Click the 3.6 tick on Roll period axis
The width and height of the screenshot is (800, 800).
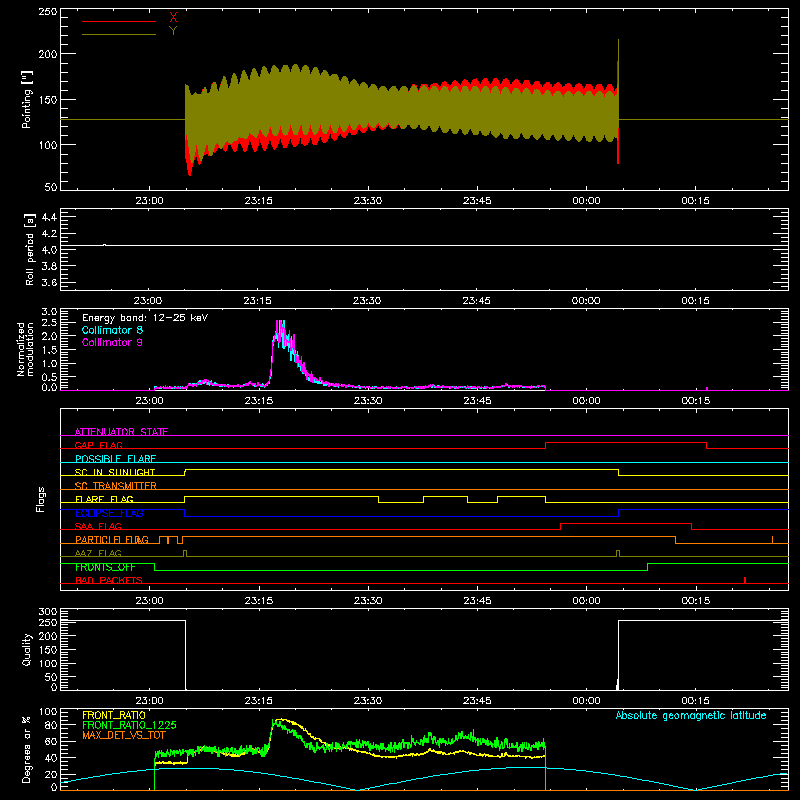(x=49, y=283)
